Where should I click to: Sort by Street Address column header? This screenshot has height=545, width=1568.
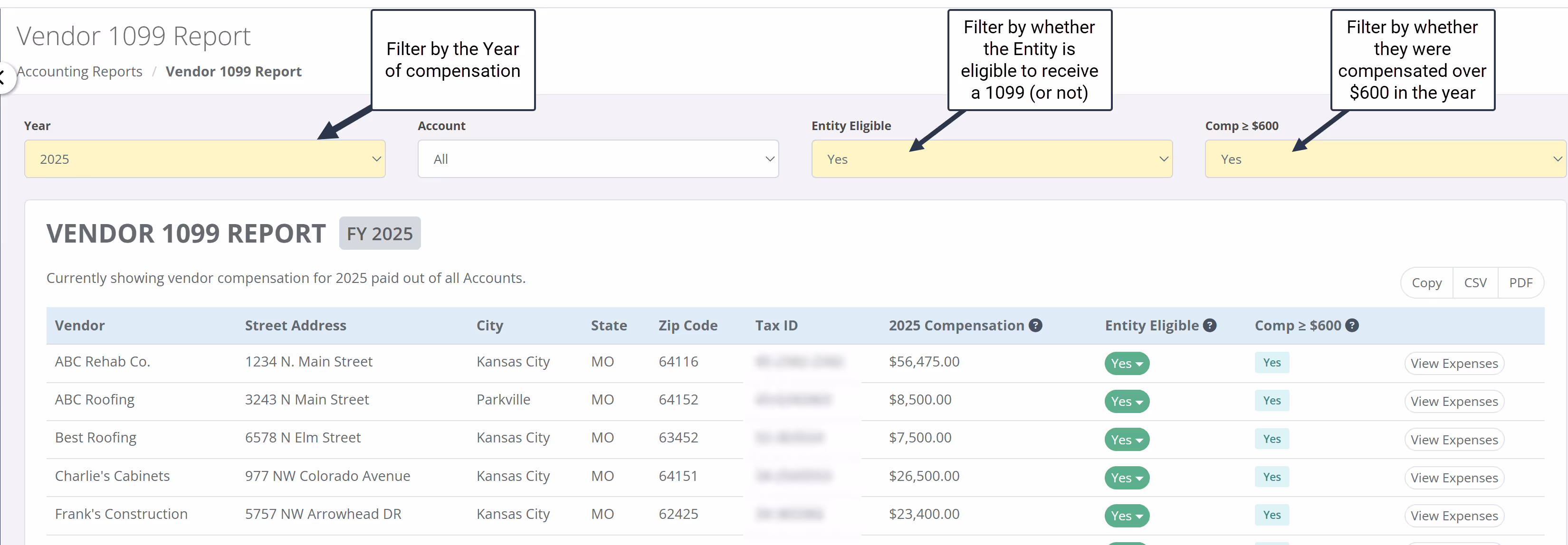(295, 325)
